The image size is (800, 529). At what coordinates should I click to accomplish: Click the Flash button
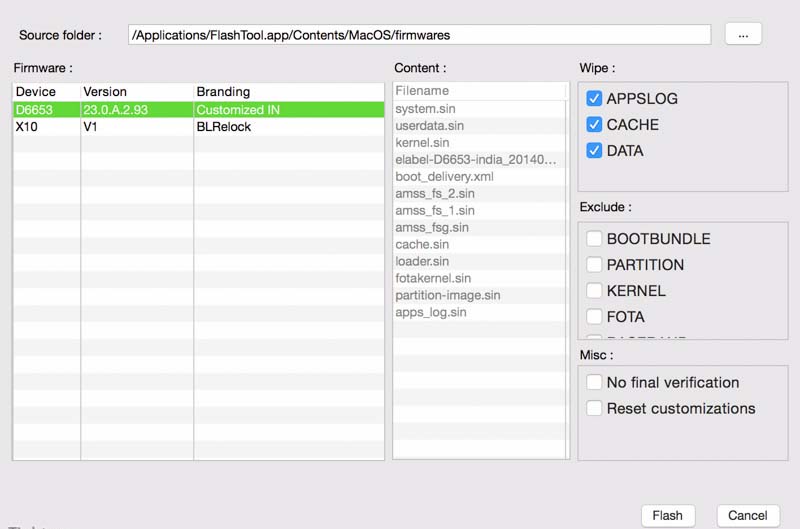667,516
